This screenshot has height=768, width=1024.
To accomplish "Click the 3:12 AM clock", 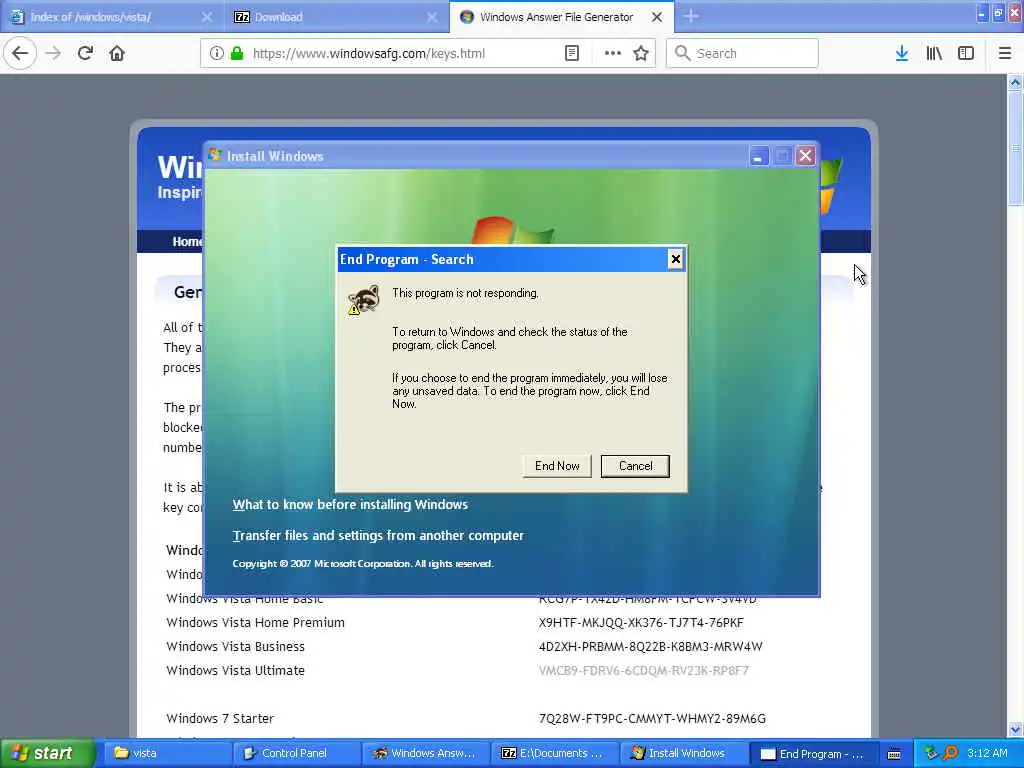I will coord(987,753).
